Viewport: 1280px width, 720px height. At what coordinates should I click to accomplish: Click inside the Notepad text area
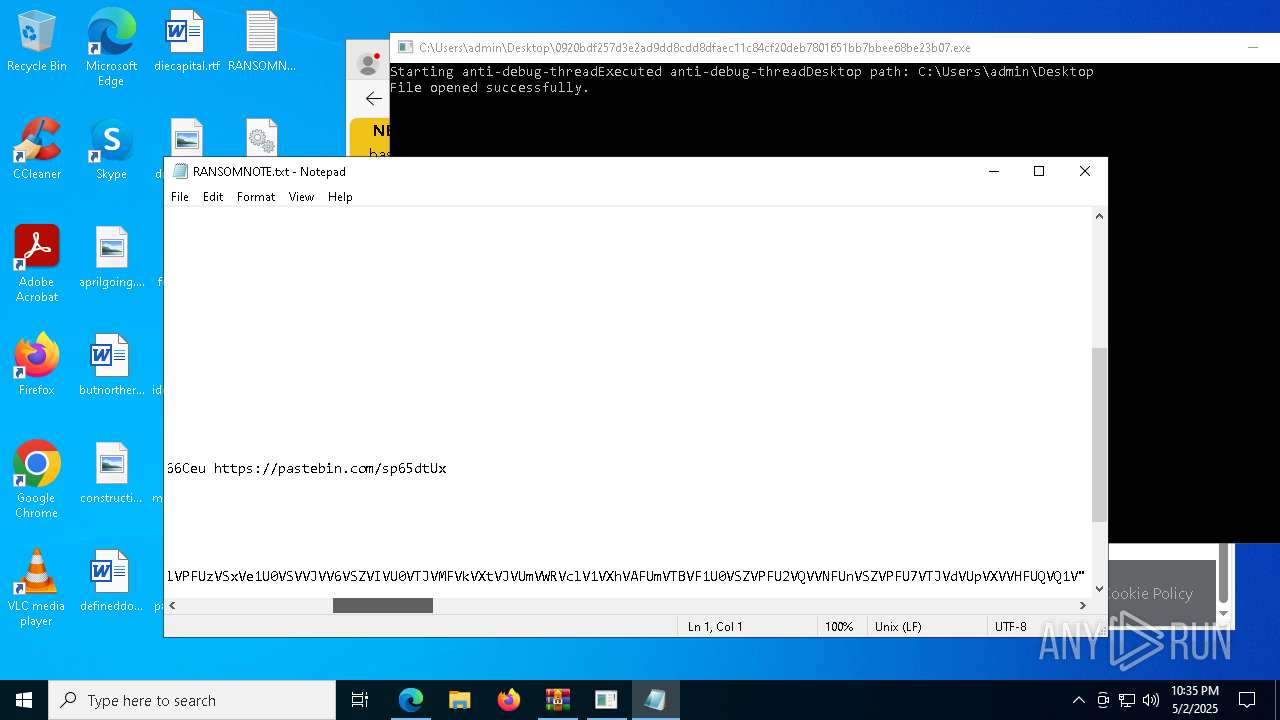tap(628, 402)
